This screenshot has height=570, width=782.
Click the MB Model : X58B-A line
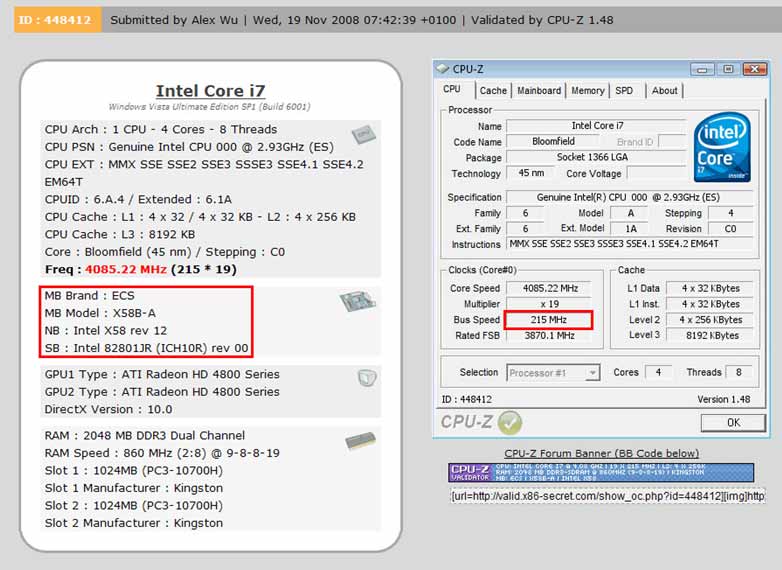(x=100, y=313)
